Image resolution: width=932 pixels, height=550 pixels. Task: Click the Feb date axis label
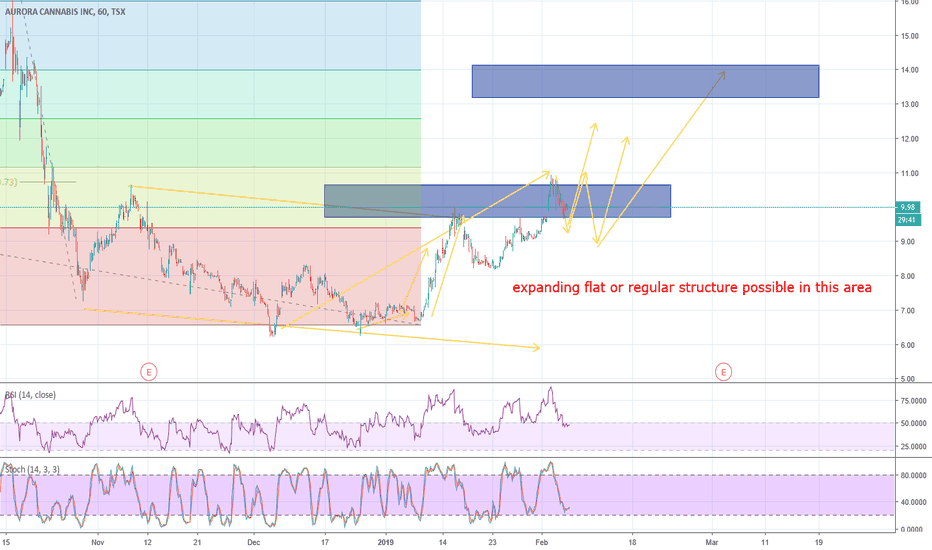click(x=541, y=542)
